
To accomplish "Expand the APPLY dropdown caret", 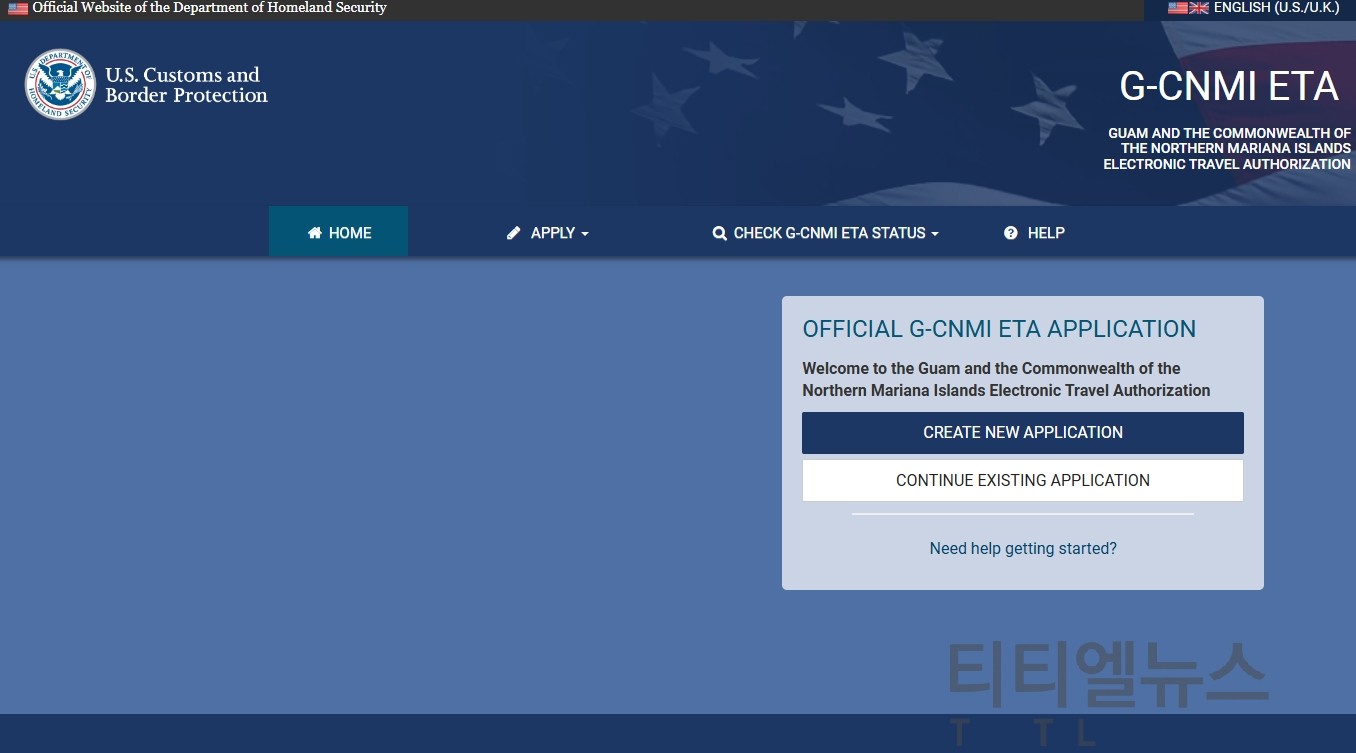I will 585,234.
